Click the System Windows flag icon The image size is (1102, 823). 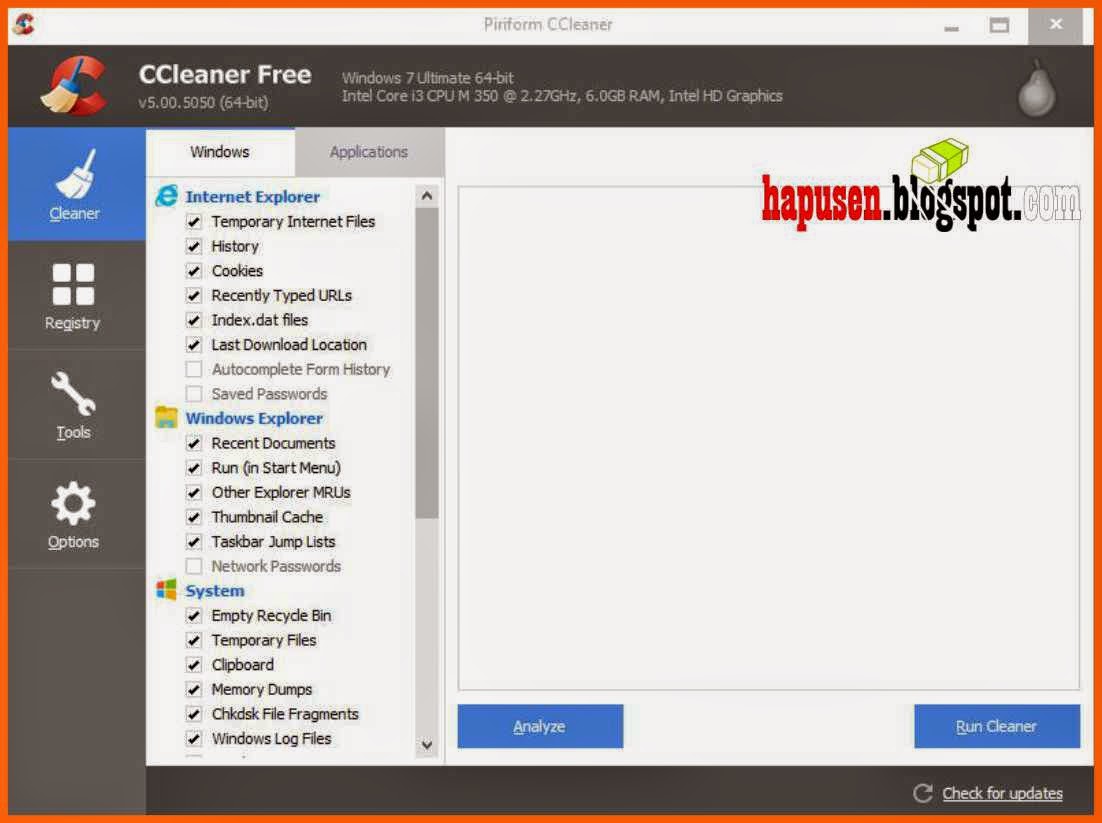pyautogui.click(x=167, y=590)
